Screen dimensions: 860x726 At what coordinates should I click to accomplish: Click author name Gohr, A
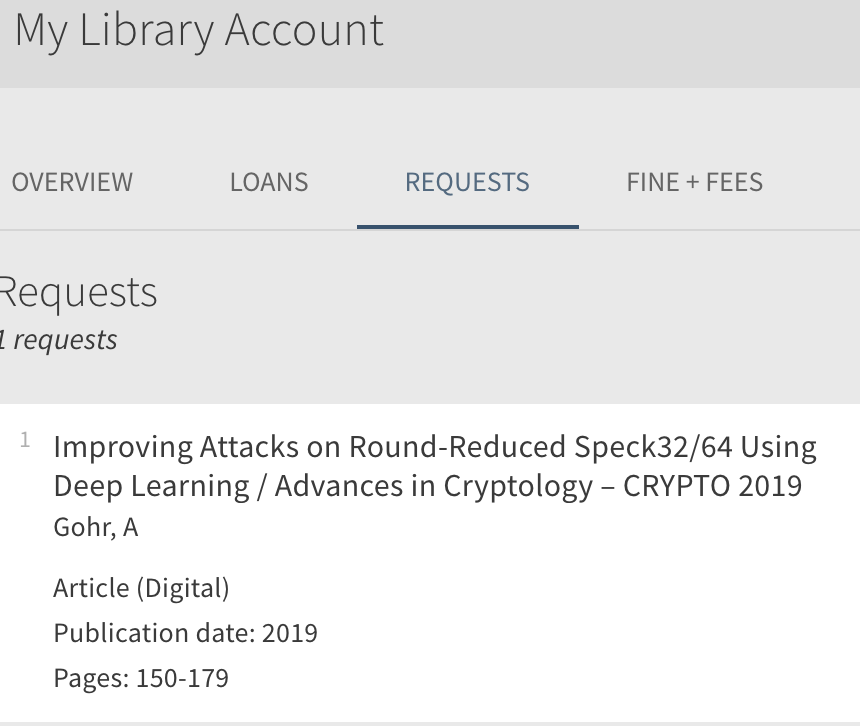pyautogui.click(x=96, y=528)
